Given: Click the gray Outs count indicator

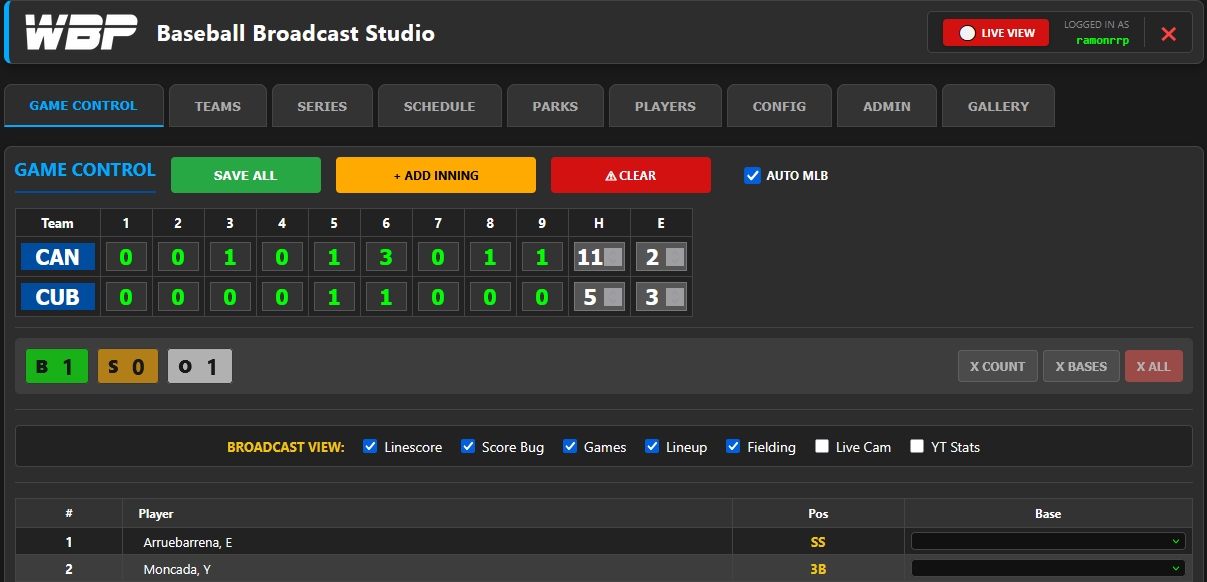Looking at the screenshot, I should pos(199,366).
